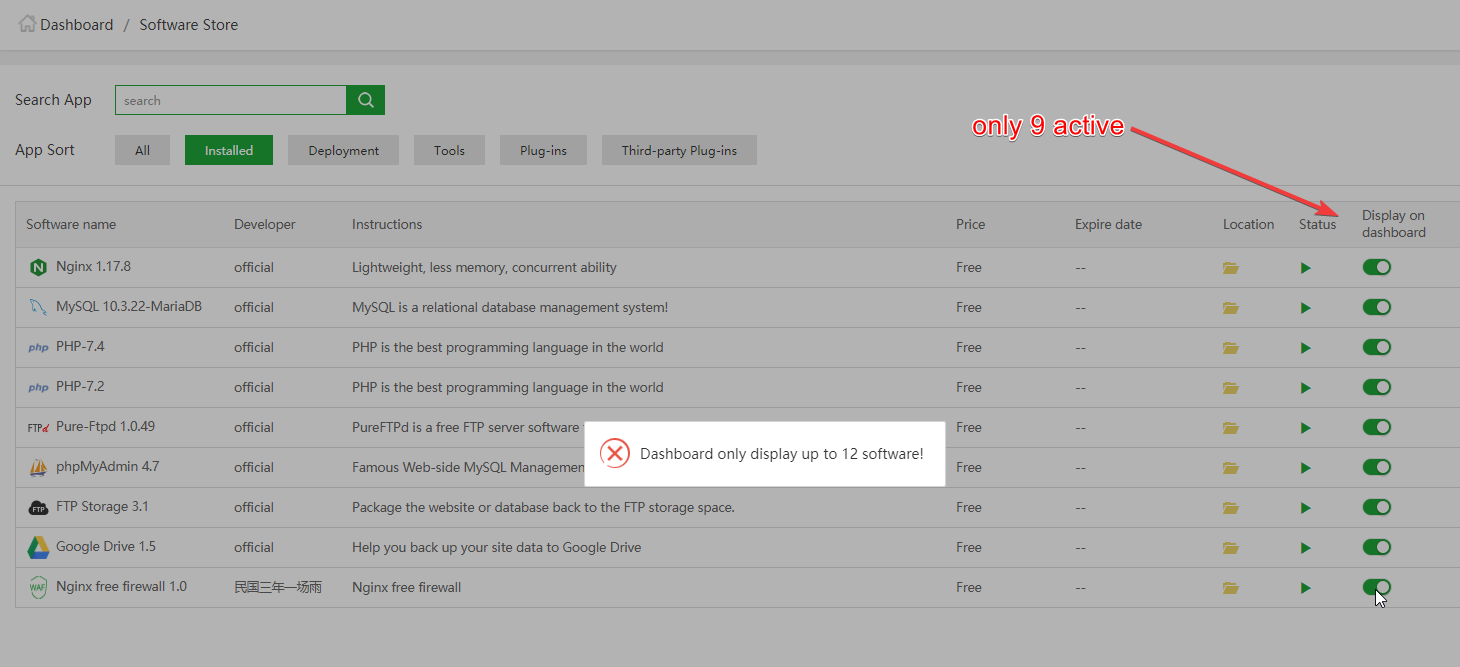Viewport: 1460px width, 667px height.
Task: Open the Pure-Ftpd location folder icon
Action: coord(1231,428)
